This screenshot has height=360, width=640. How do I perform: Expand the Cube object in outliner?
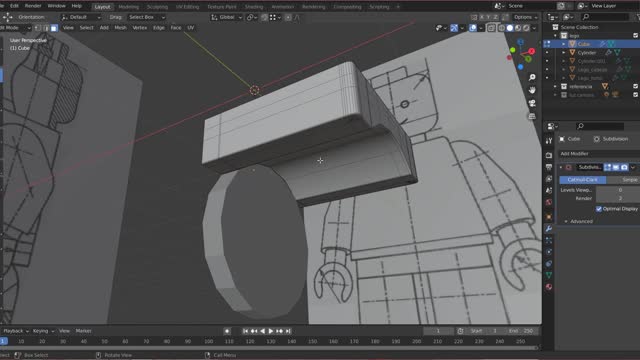tap(564, 44)
